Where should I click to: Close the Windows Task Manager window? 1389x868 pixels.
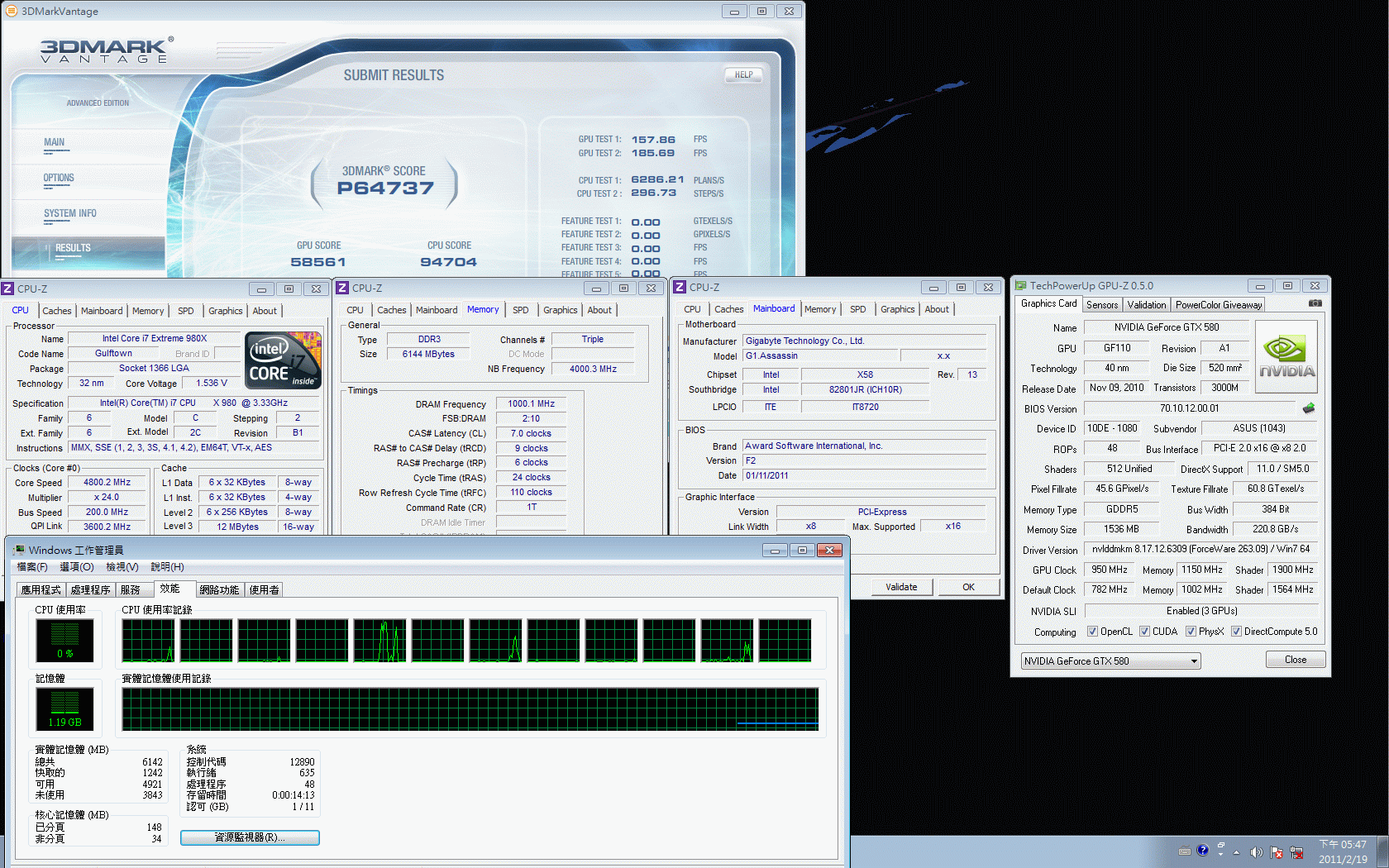click(829, 550)
